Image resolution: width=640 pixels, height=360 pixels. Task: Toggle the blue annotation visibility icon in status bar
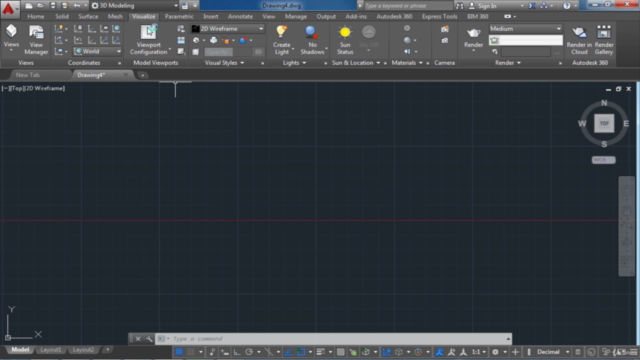(x=439, y=352)
